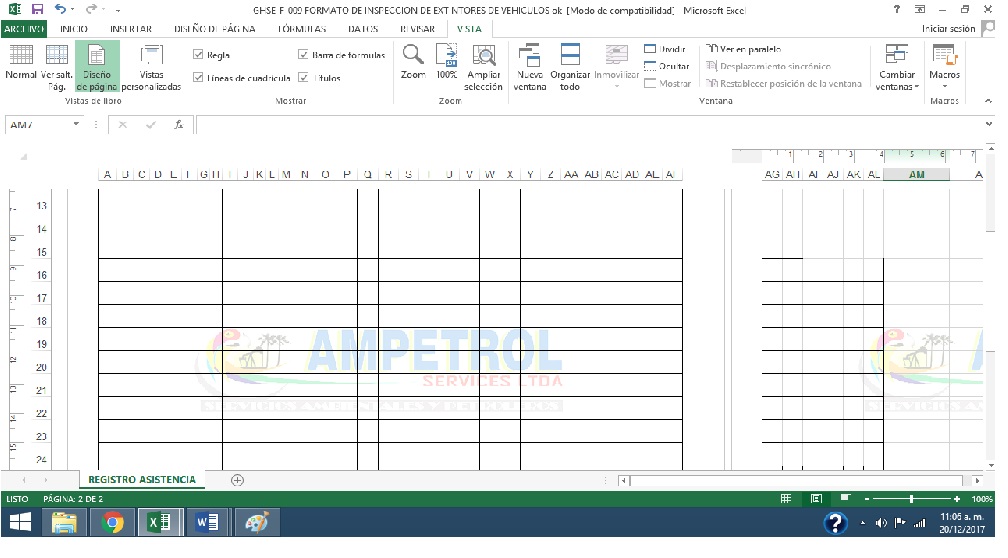Open the INICIO tab
The height and width of the screenshot is (558, 1008).
[x=74, y=29]
